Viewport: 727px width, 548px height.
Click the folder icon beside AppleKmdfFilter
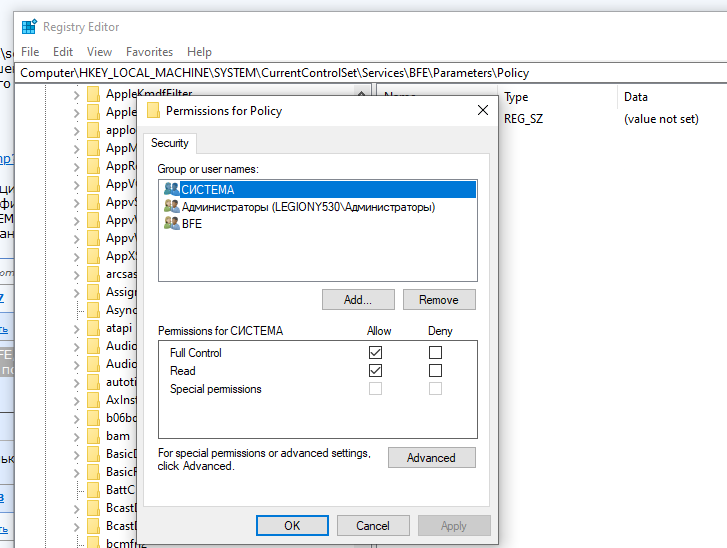(94, 94)
